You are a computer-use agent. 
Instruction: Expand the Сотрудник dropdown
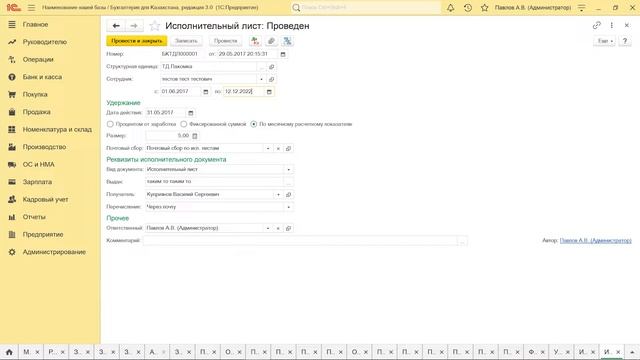coord(262,79)
